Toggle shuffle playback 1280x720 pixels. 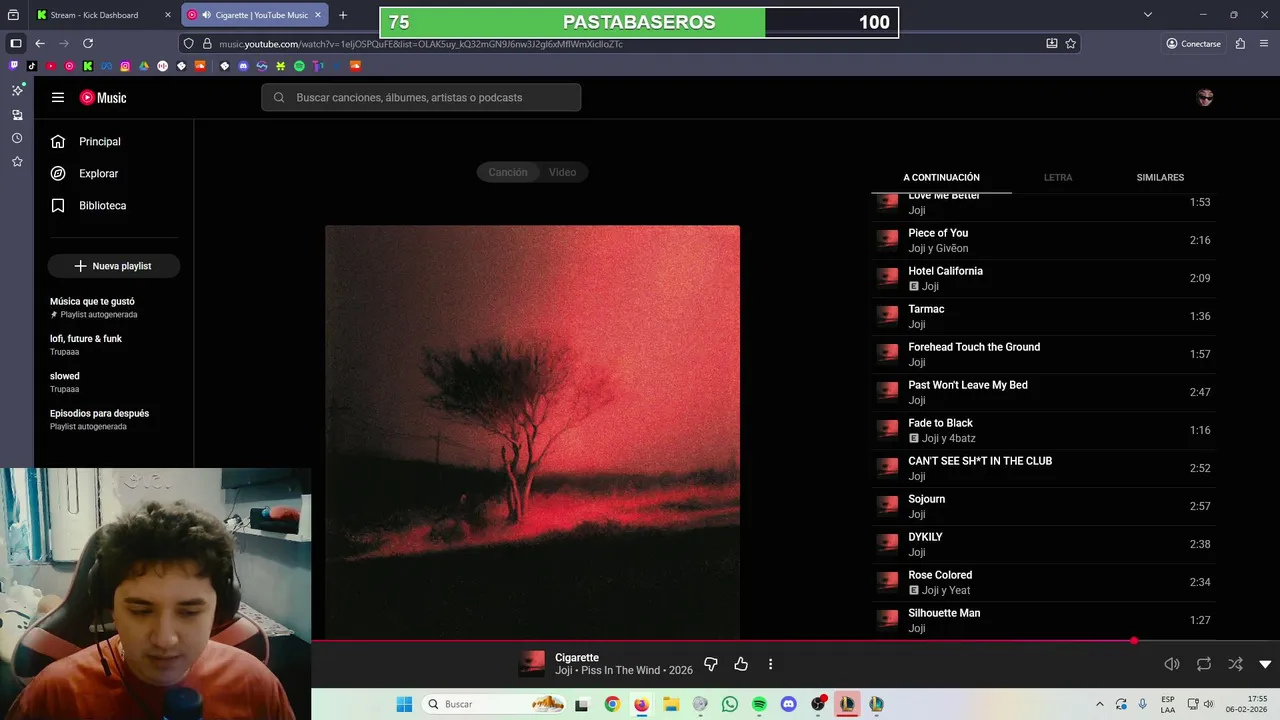tap(1236, 664)
